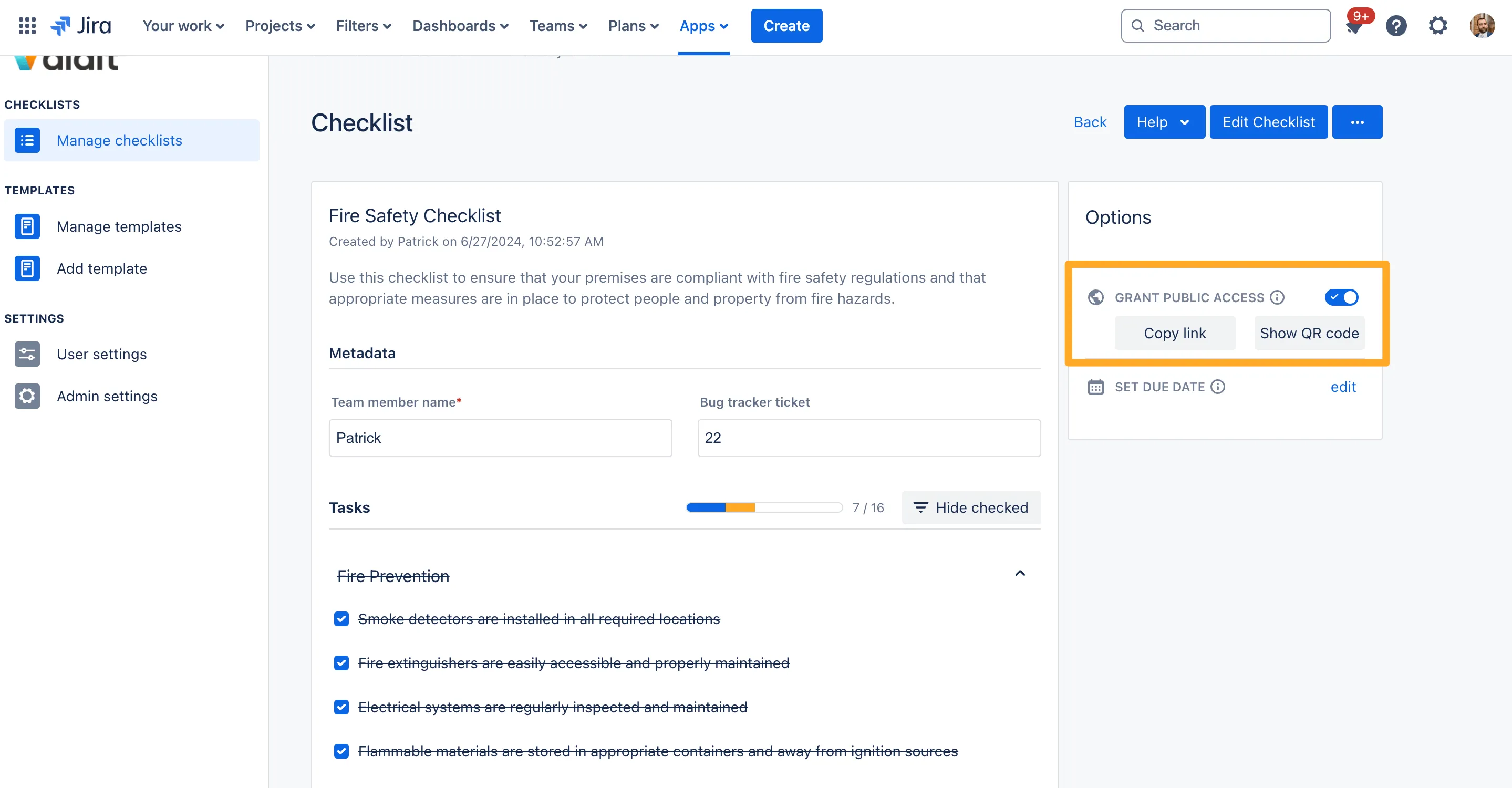Expand the Projects menu
The image size is (1512, 788).
280,26
